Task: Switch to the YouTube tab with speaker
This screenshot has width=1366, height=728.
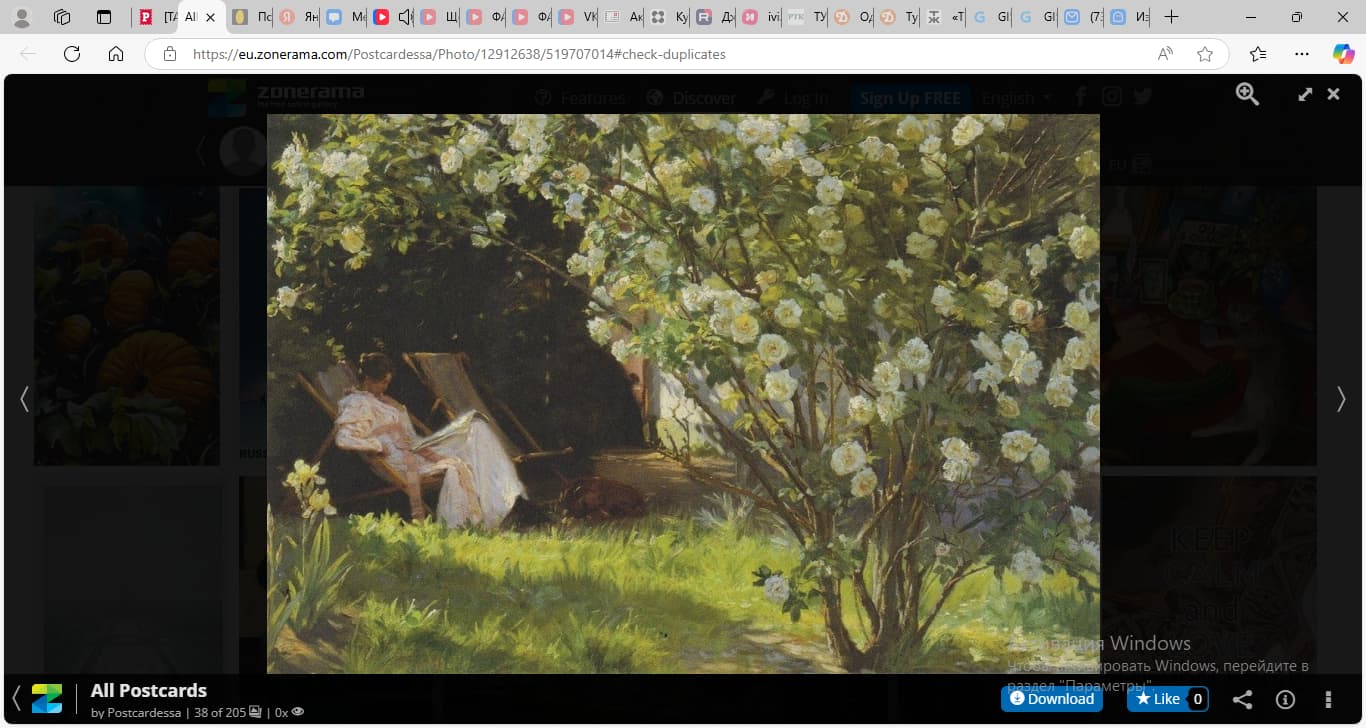Action: click(x=392, y=17)
